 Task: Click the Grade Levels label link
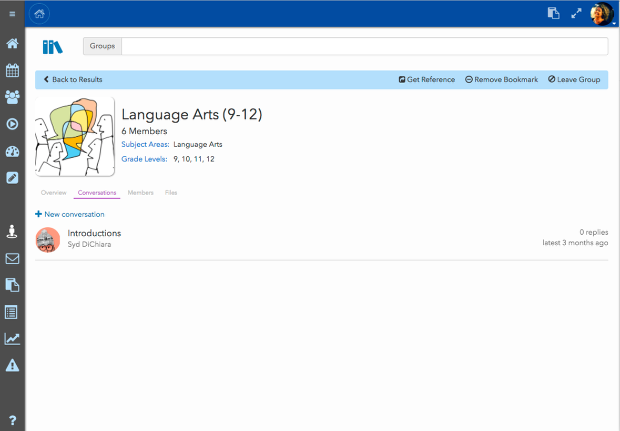[144, 159]
